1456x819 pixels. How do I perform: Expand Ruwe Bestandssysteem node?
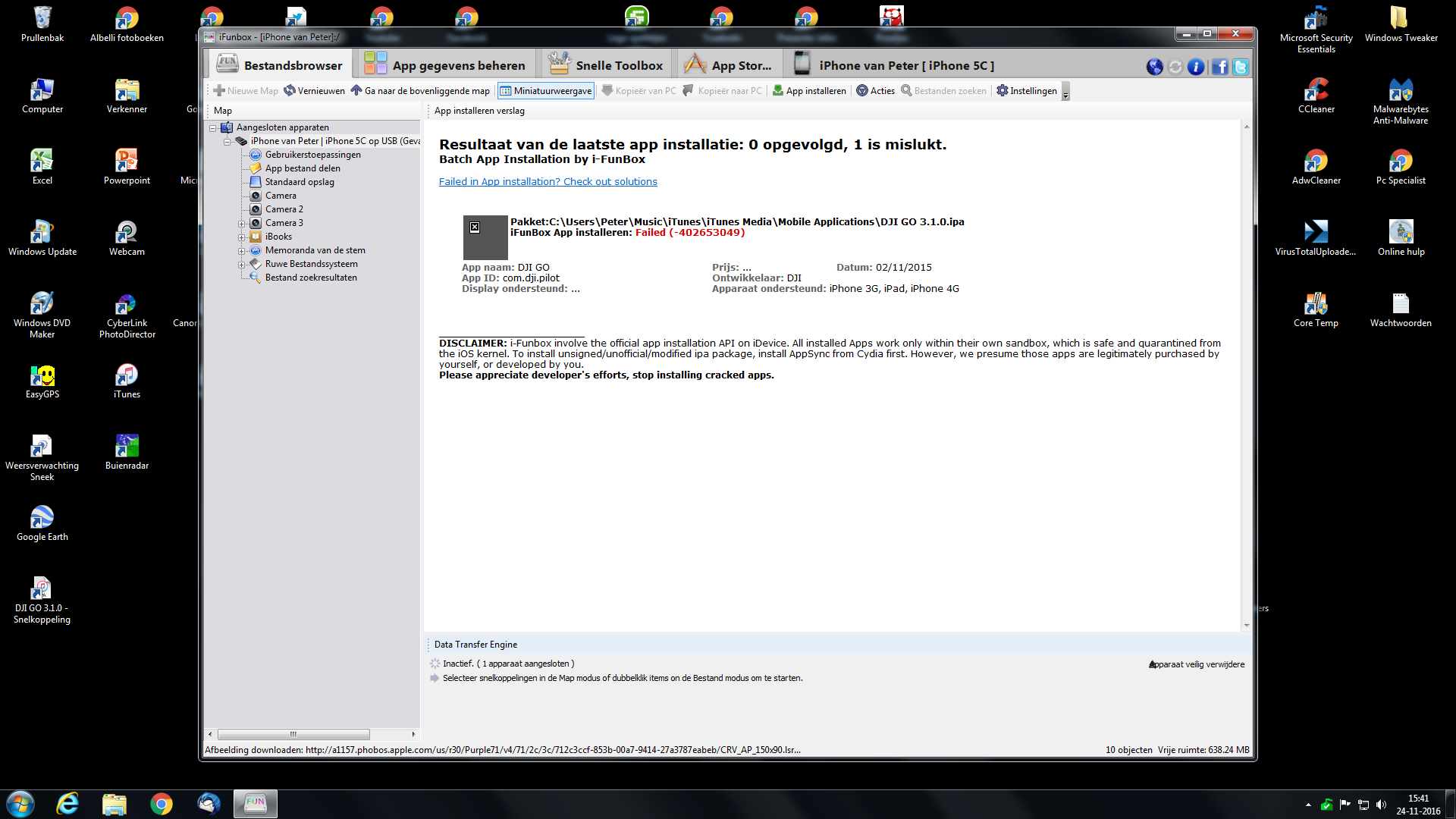[241, 265]
